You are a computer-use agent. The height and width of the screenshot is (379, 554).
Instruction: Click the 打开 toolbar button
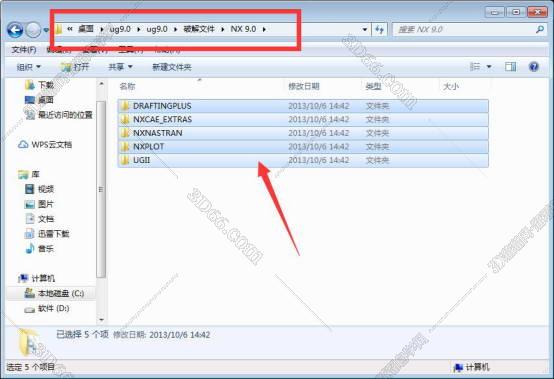75,67
